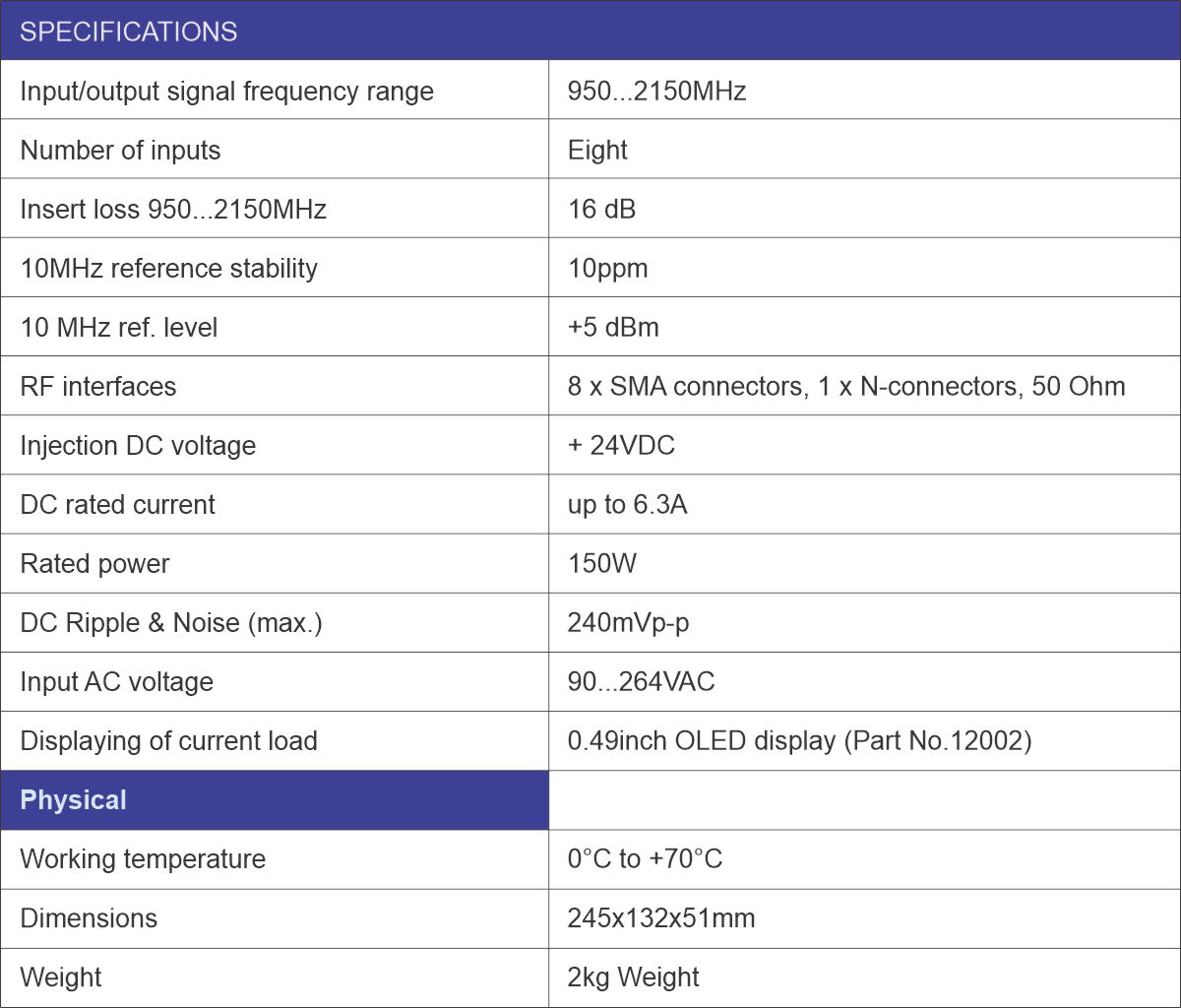1181x1008 pixels.
Task: Click the 90...264VAC value
Action: click(641, 682)
